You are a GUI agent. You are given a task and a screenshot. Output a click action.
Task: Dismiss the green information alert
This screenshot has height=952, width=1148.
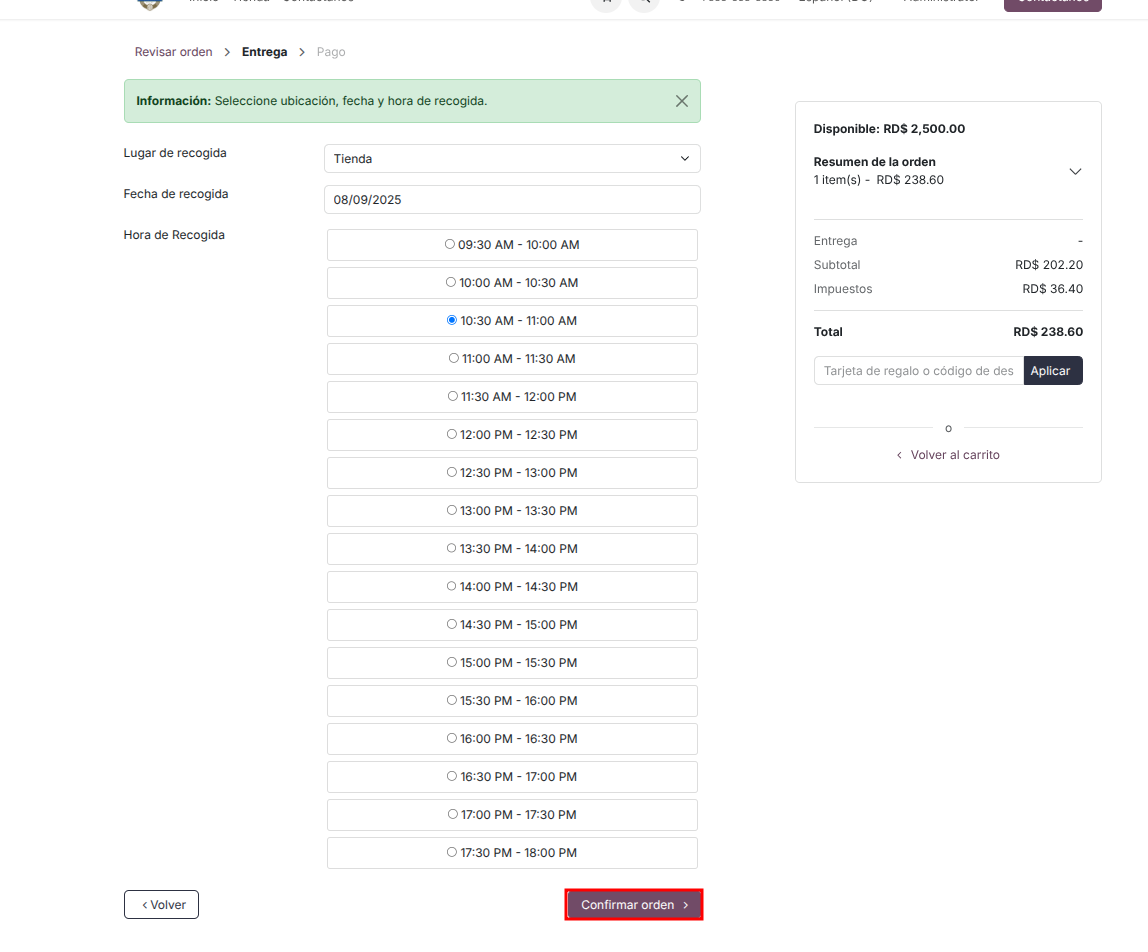[x=681, y=101]
